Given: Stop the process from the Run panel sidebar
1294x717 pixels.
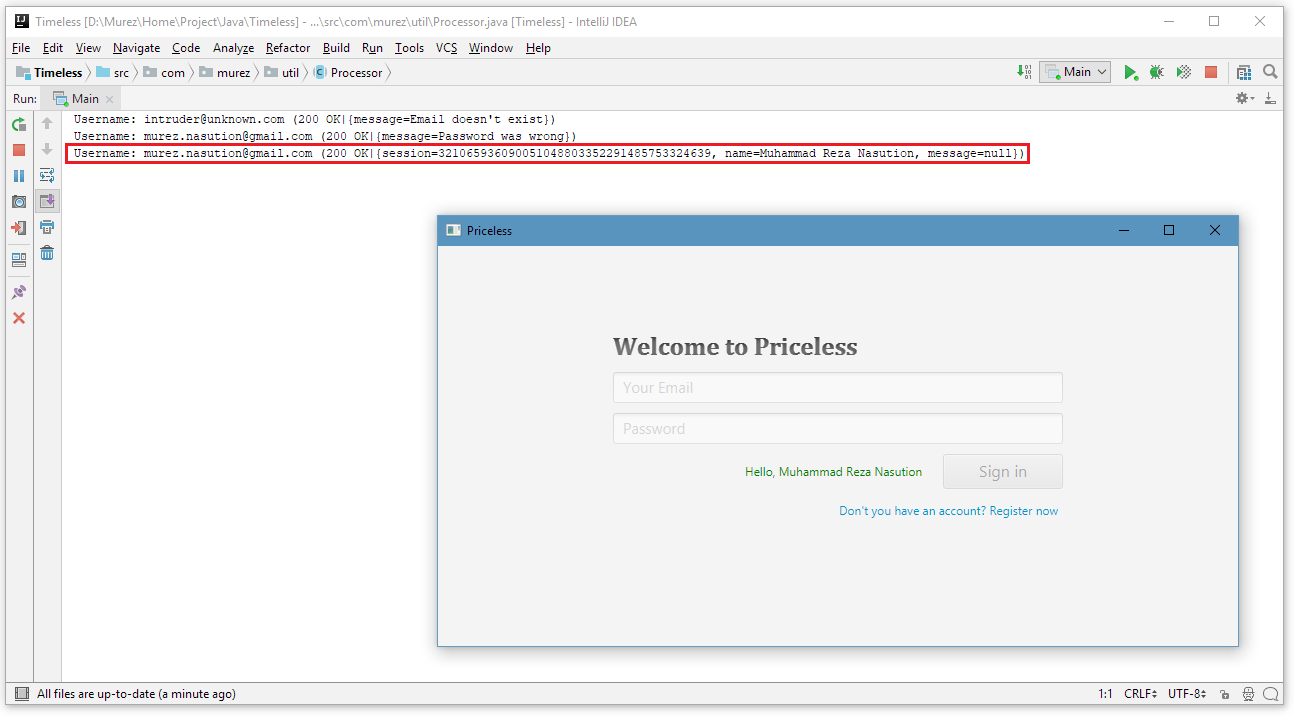Looking at the screenshot, I should pyautogui.click(x=19, y=150).
